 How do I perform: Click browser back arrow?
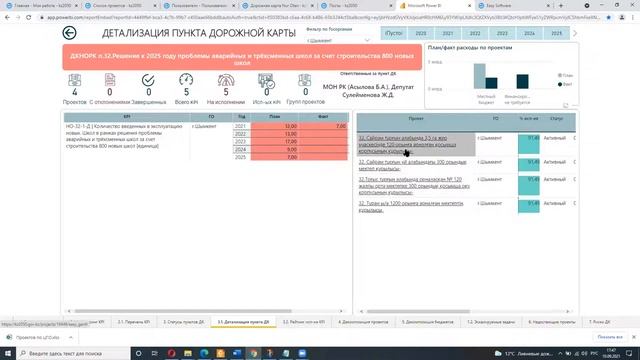7,18
